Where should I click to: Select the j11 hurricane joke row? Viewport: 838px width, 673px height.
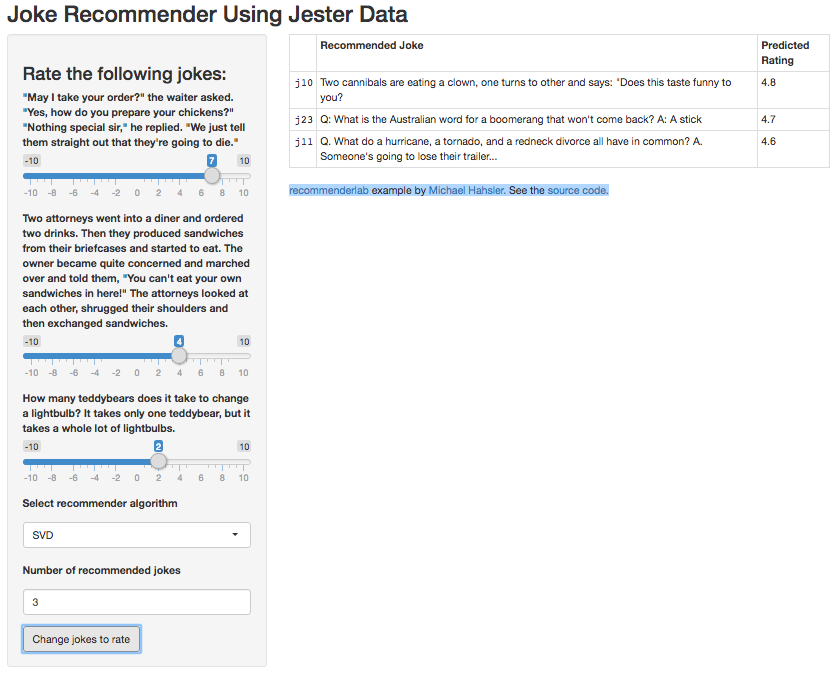(x=559, y=149)
